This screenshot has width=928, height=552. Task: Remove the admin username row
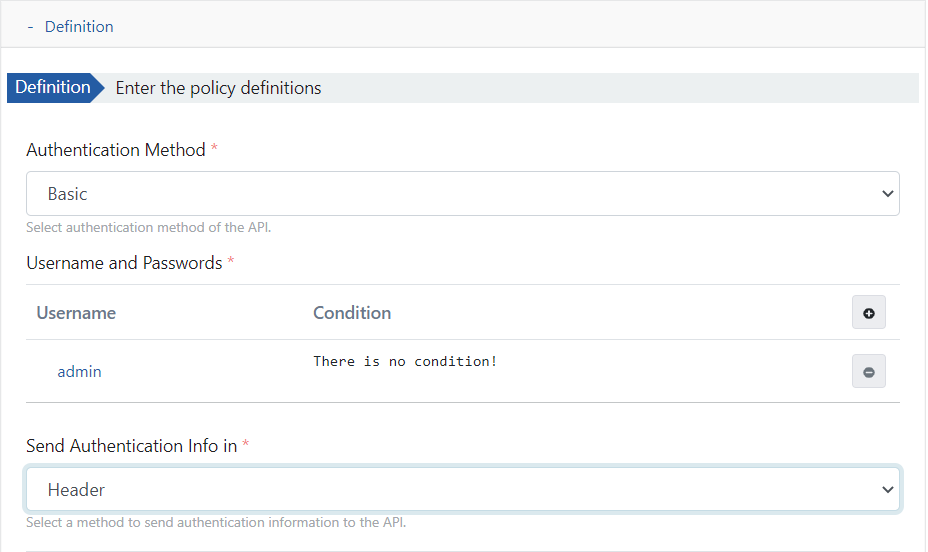tap(868, 372)
